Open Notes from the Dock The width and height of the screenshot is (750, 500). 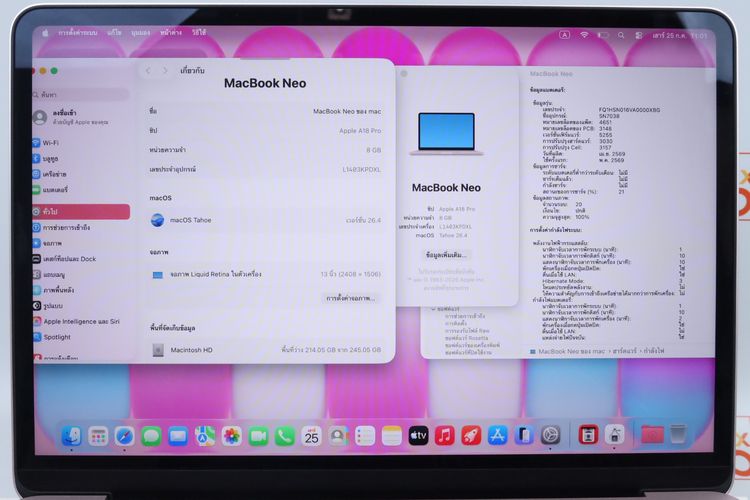pyautogui.click(x=392, y=436)
